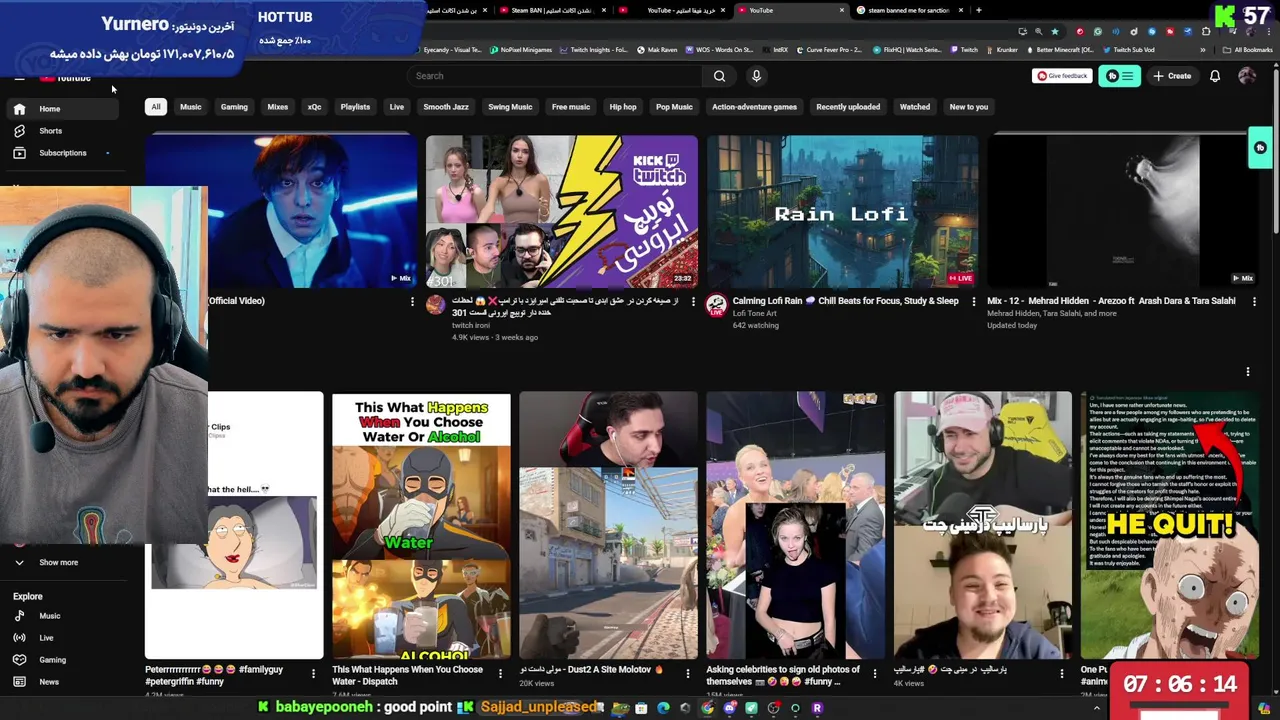
Task: Open the Water Or Alcohol short
Action: click(x=421, y=525)
